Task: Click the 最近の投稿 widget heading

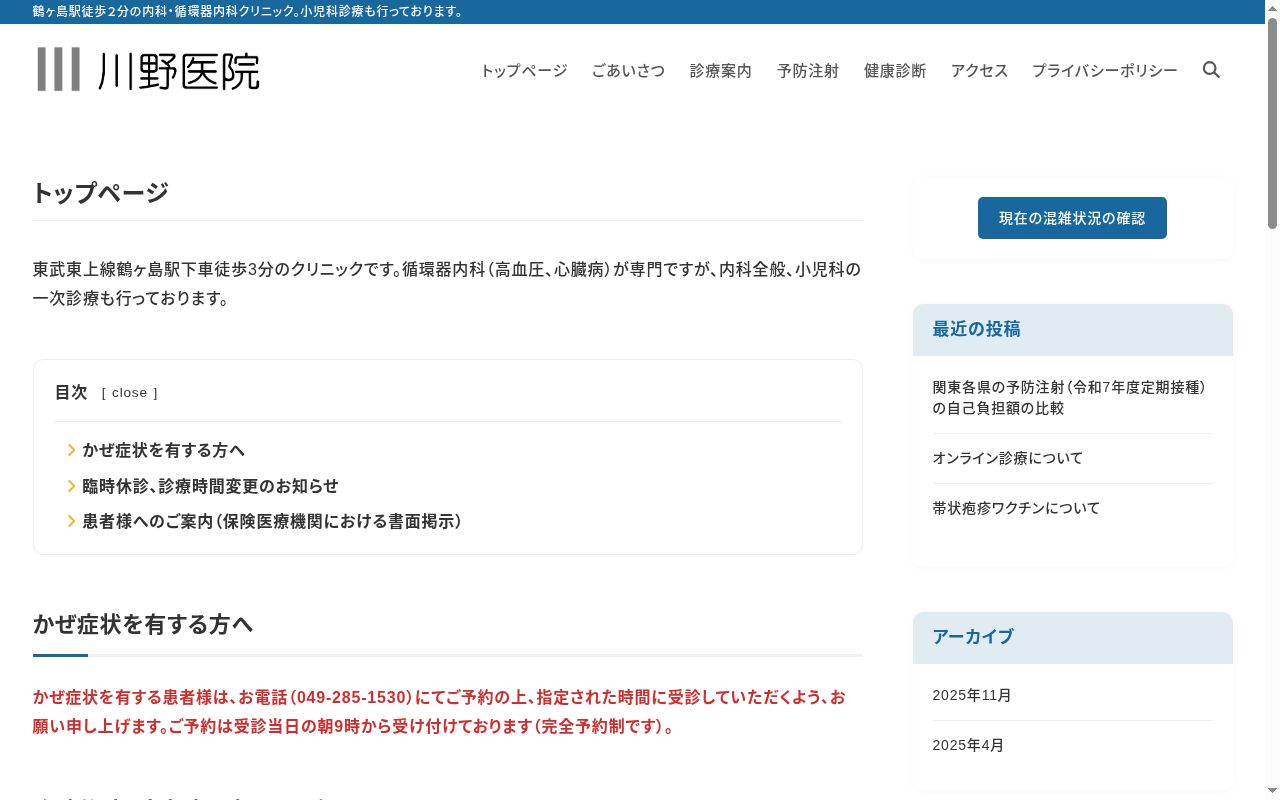Action: click(x=977, y=329)
